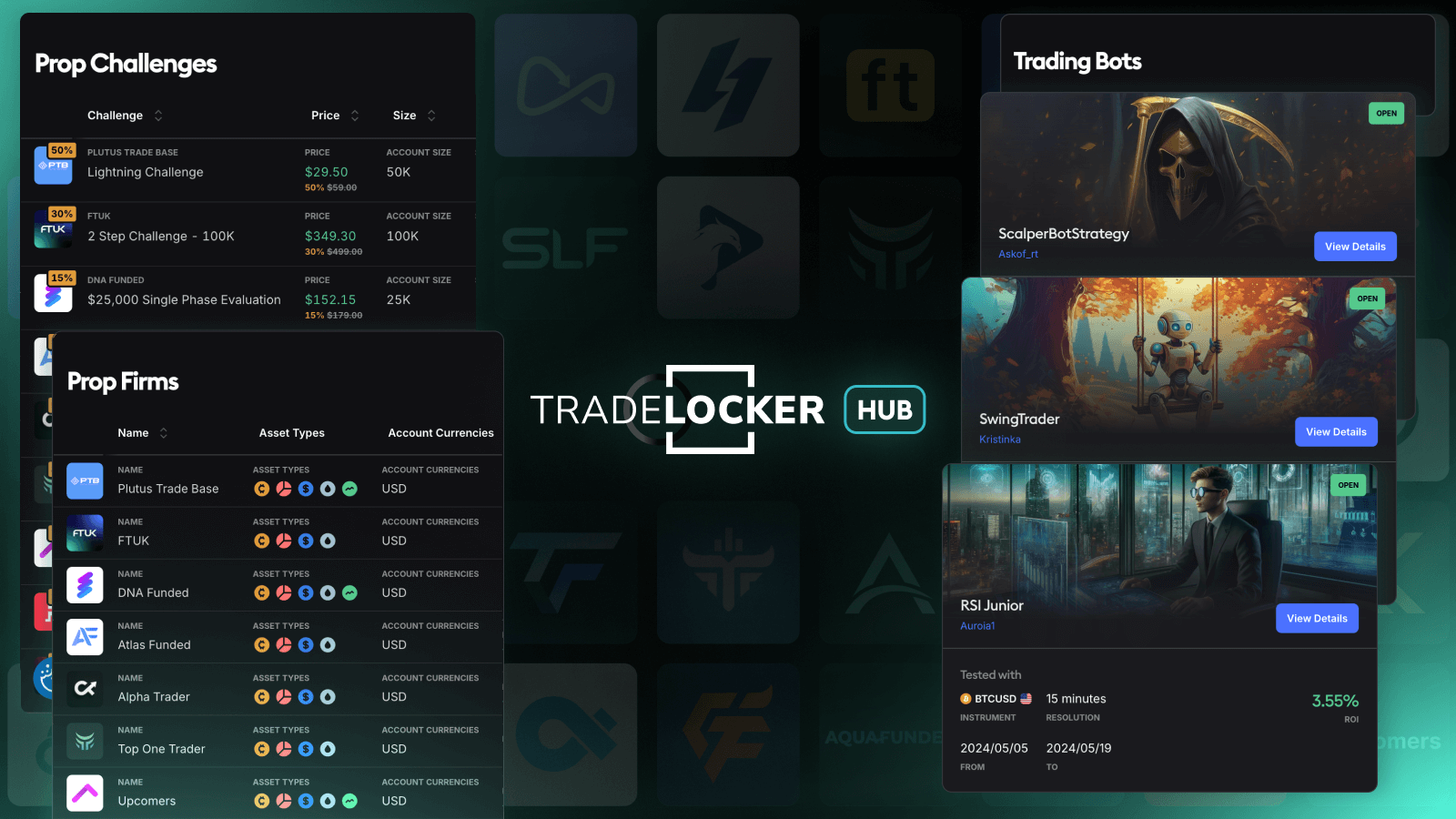Screen dimensions: 1456x819
Task: Select the green stocks icon for Upcomers
Action: 349,801
